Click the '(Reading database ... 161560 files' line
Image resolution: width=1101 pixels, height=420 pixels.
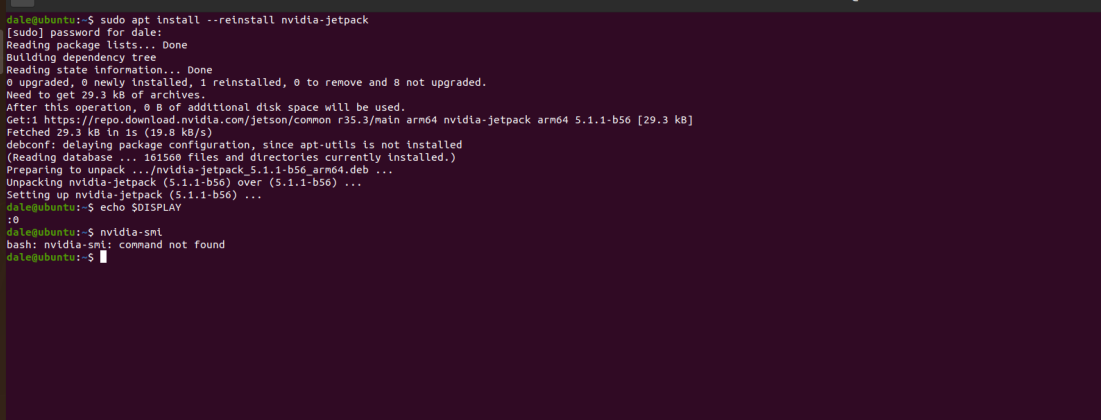[231, 157]
